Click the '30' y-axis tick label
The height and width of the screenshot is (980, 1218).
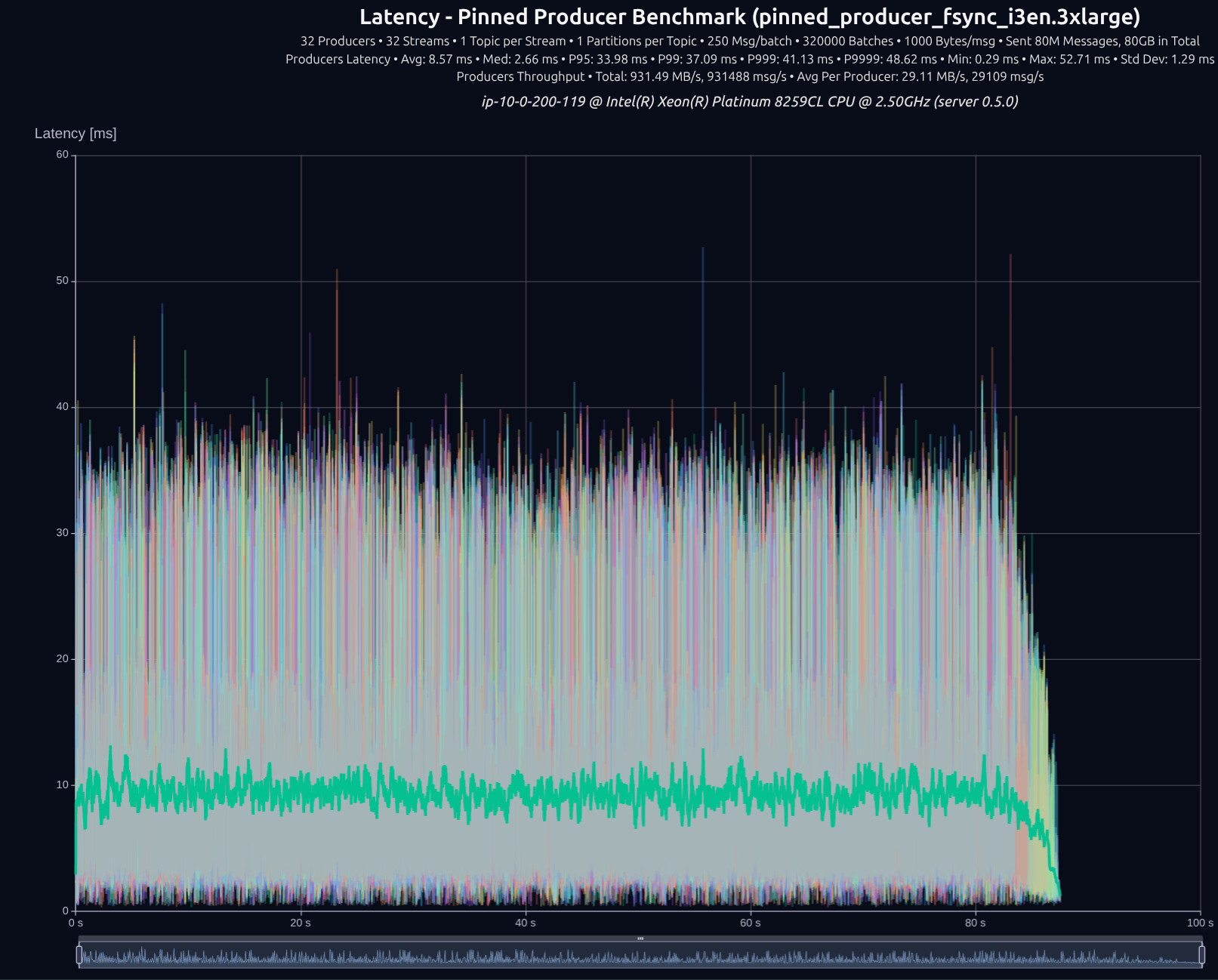[62, 533]
